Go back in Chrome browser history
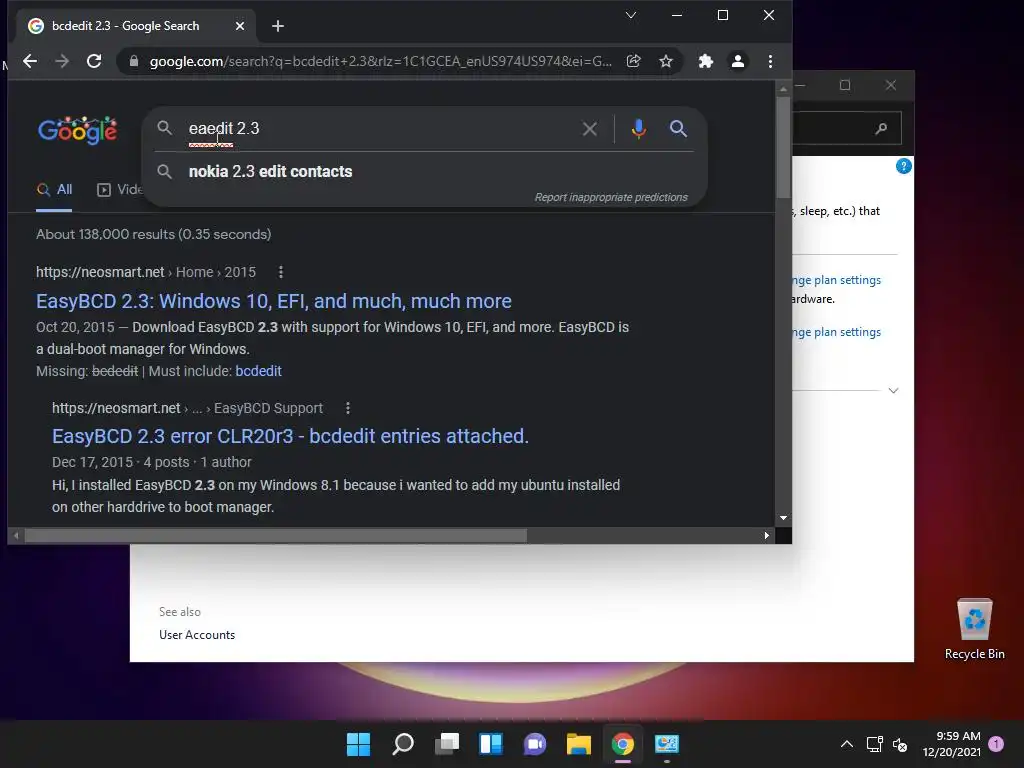The width and height of the screenshot is (1024, 768). coord(30,61)
